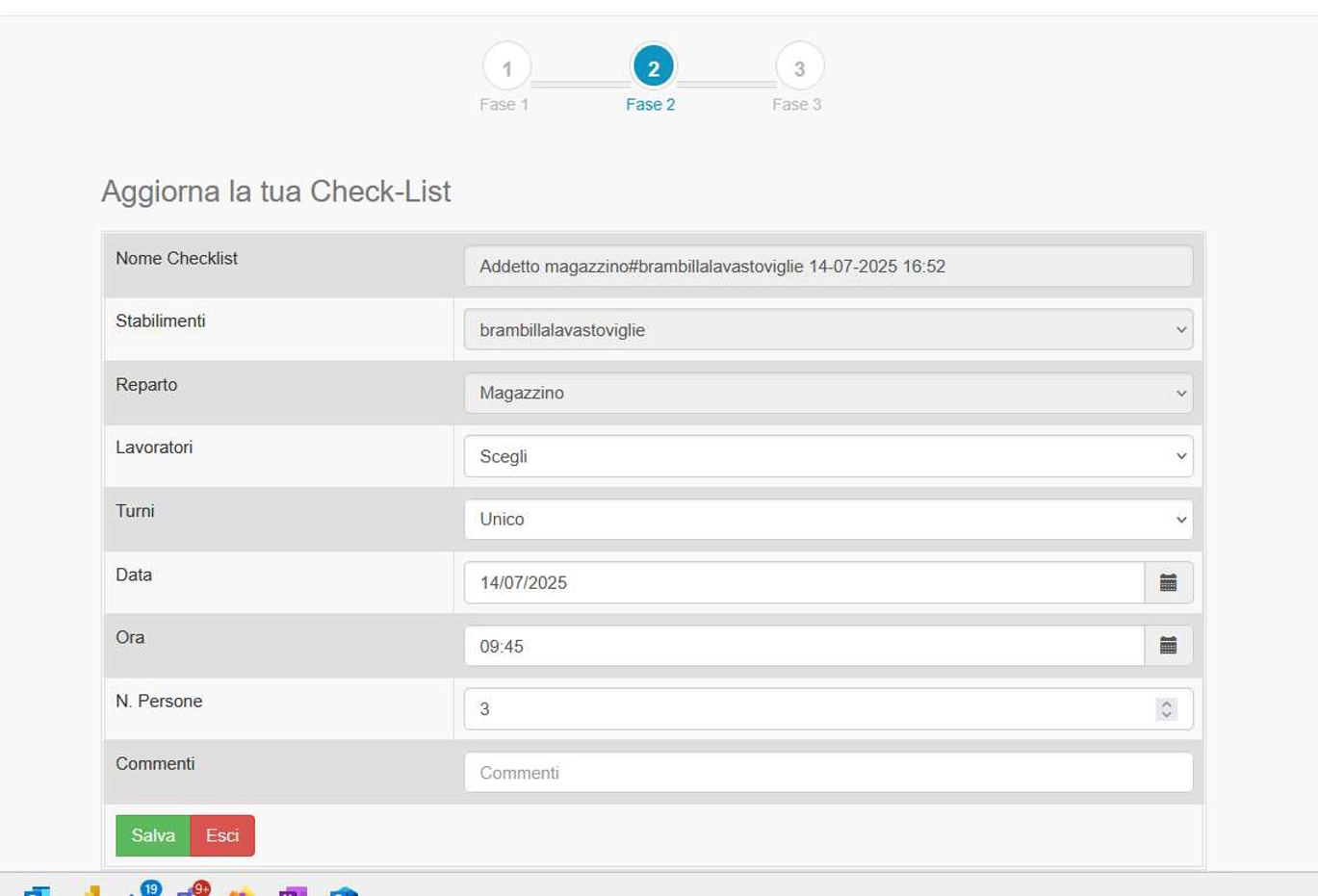Click the green Salva button

[x=153, y=835]
